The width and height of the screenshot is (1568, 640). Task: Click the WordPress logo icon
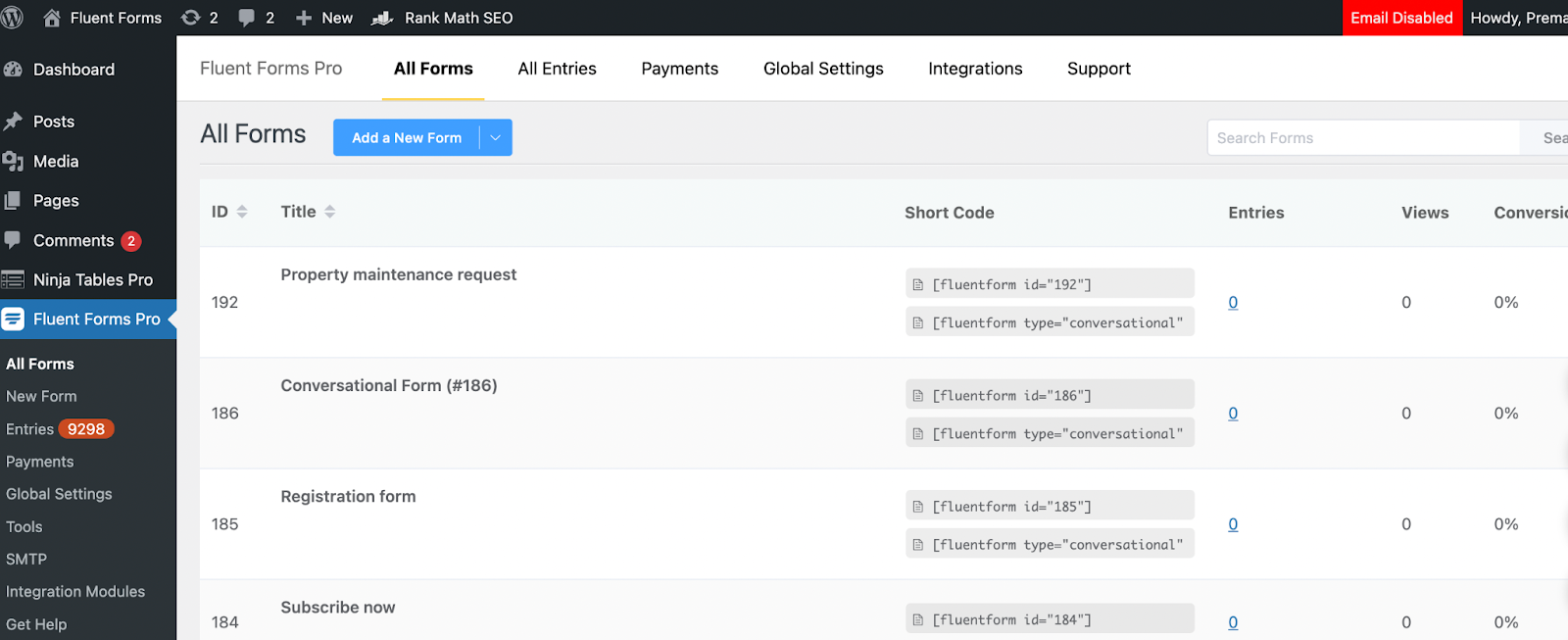coord(12,18)
